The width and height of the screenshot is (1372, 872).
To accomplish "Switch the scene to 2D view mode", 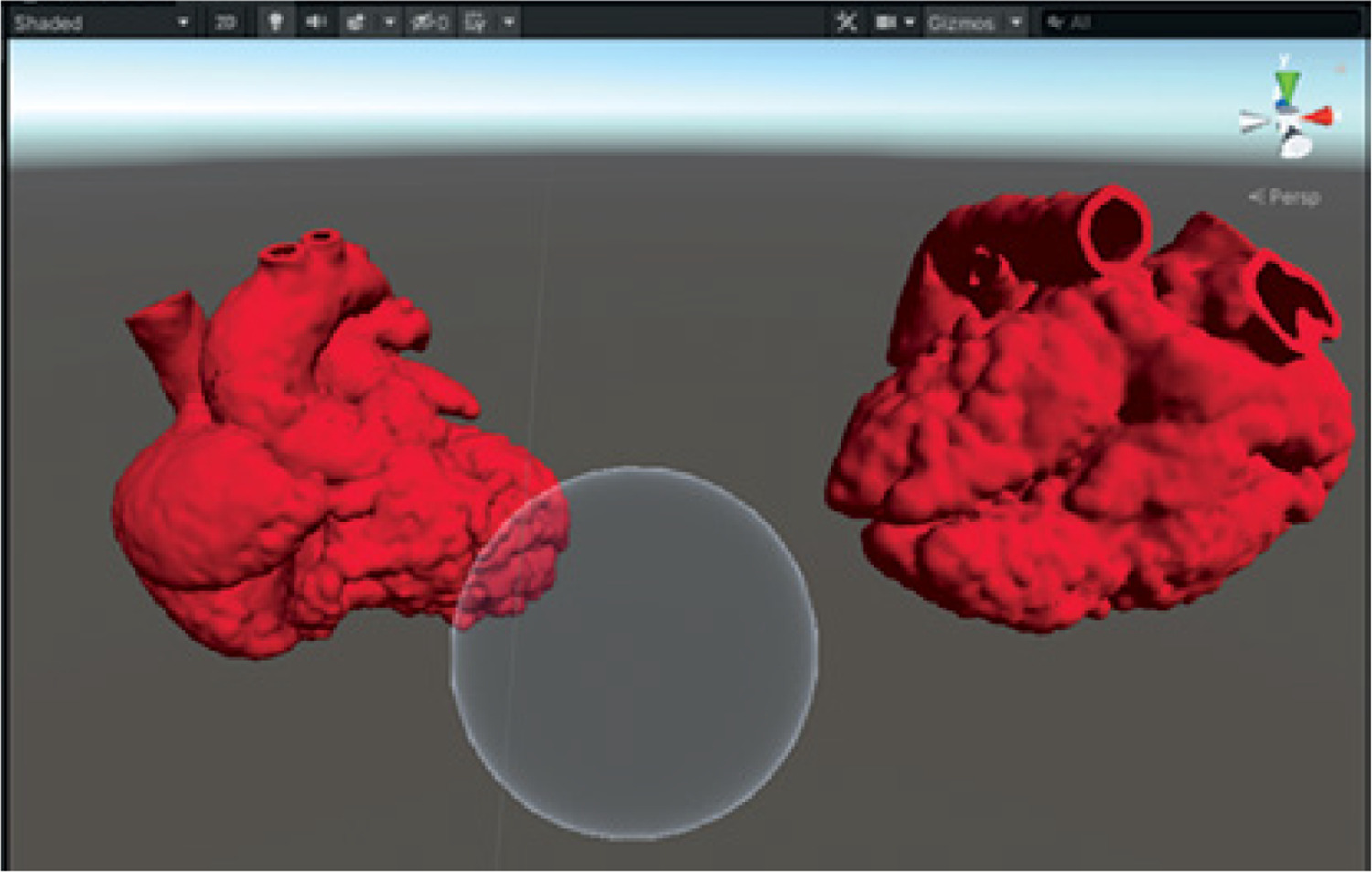I will 225,22.
